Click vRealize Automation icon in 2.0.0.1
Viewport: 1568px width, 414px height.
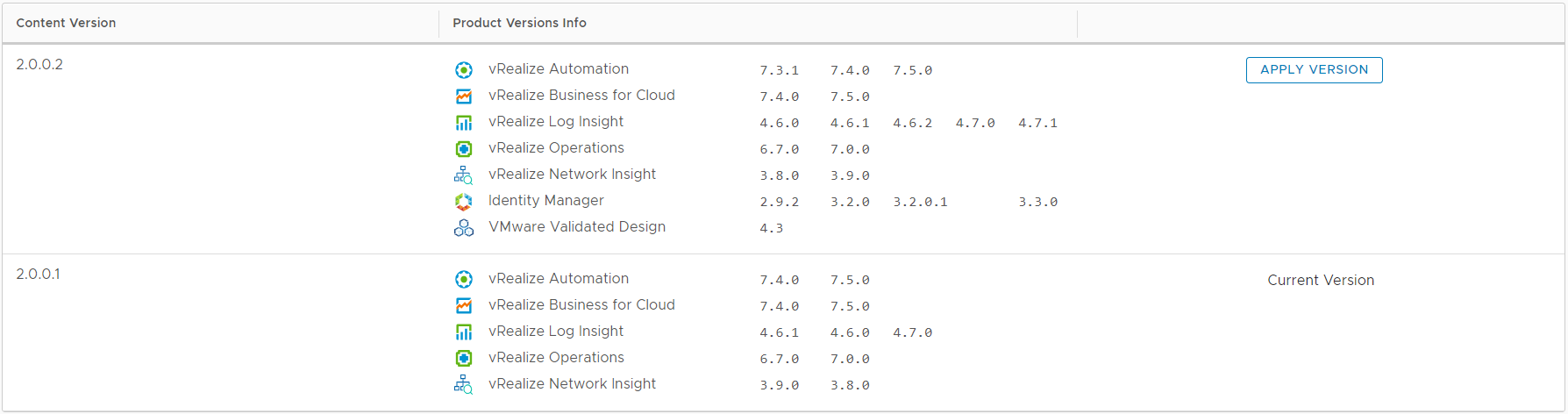464,280
